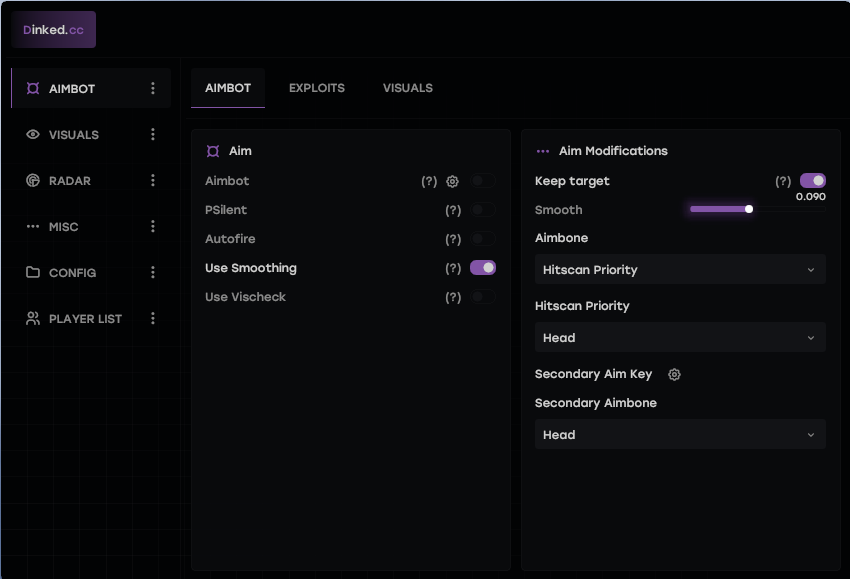
Task: Open the VISUALS section via its eye icon
Action: (x=33, y=134)
